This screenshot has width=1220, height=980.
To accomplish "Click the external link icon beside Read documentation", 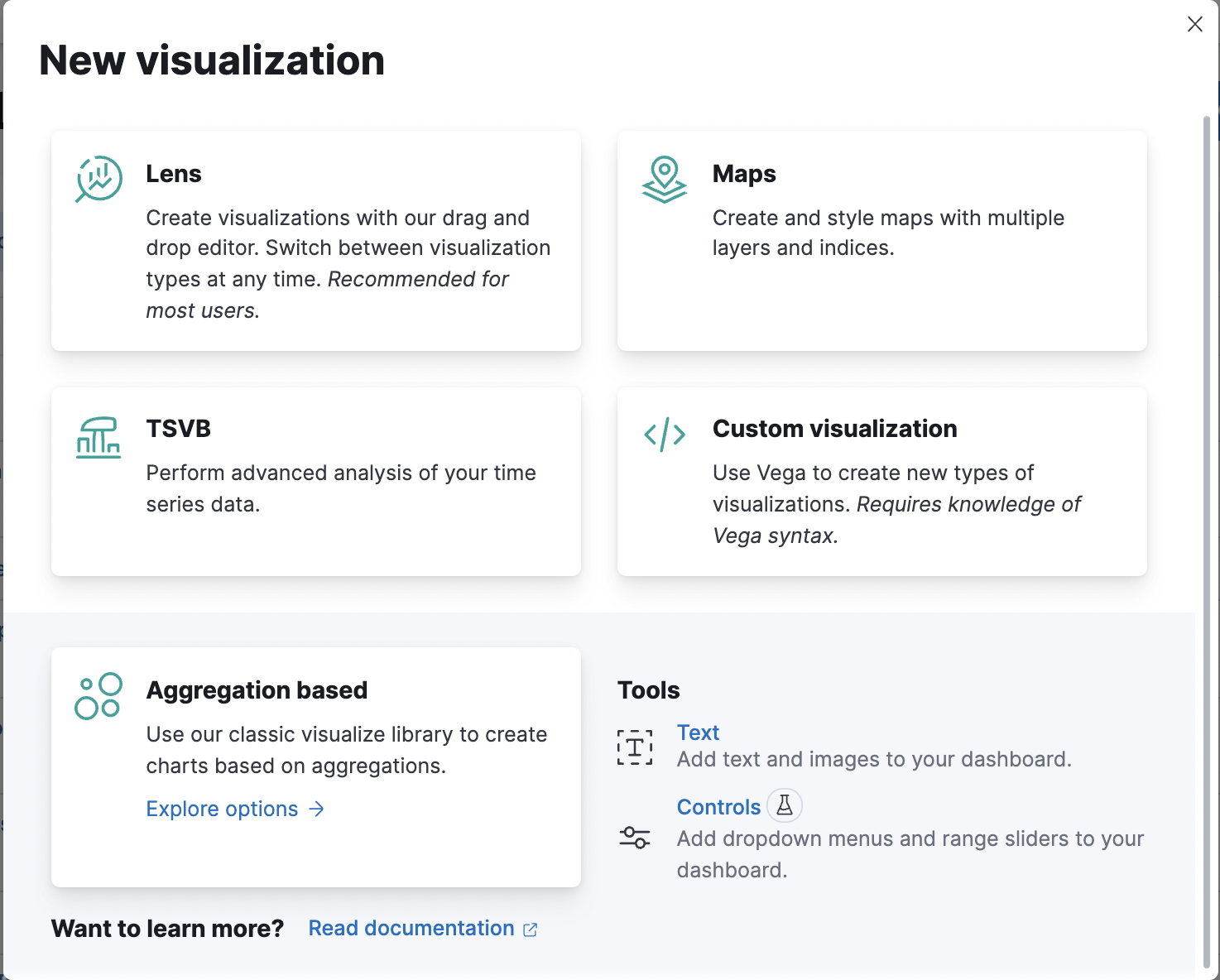I will coord(530,929).
